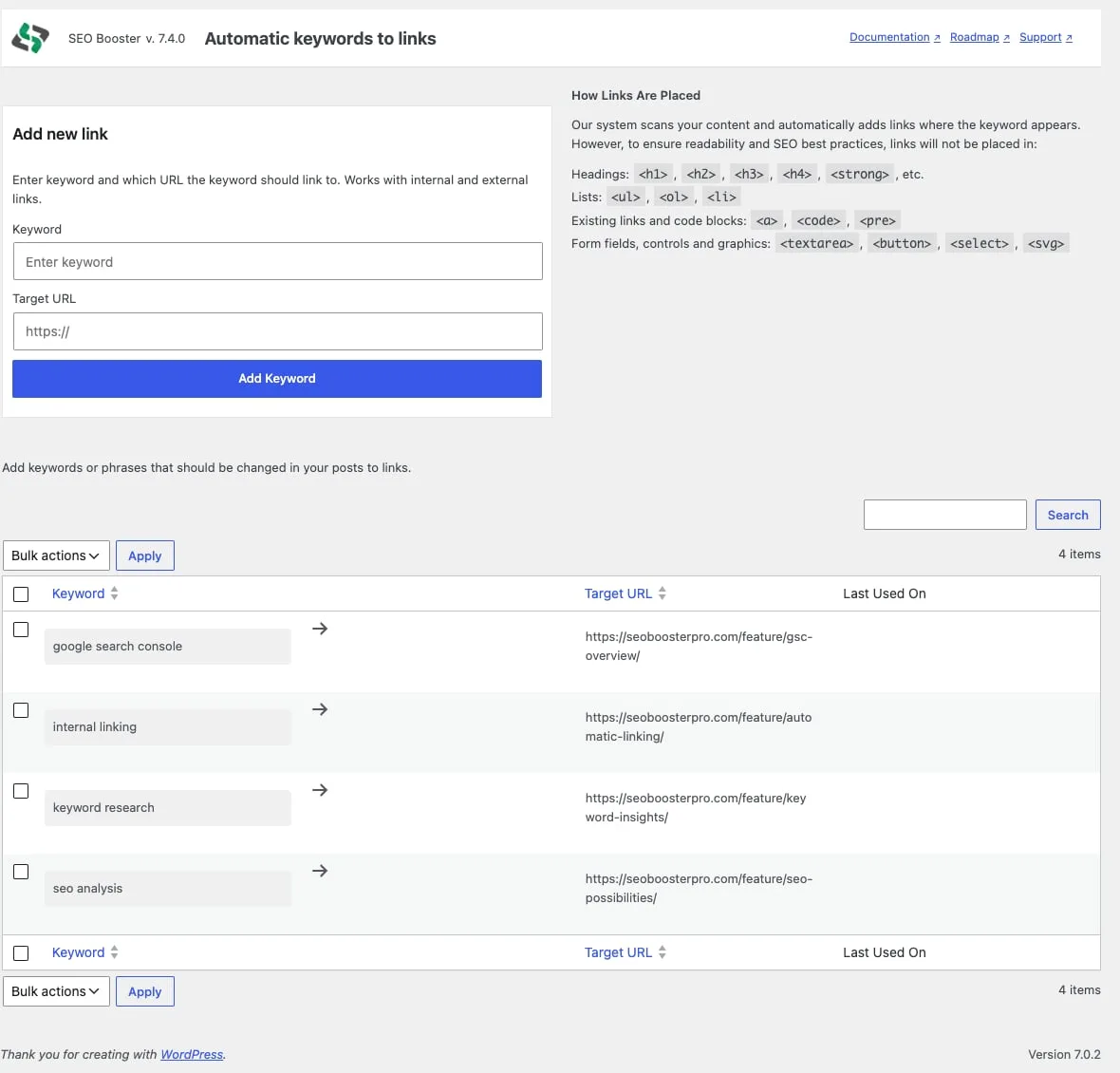Check the keyword research row checkbox

coord(21,791)
